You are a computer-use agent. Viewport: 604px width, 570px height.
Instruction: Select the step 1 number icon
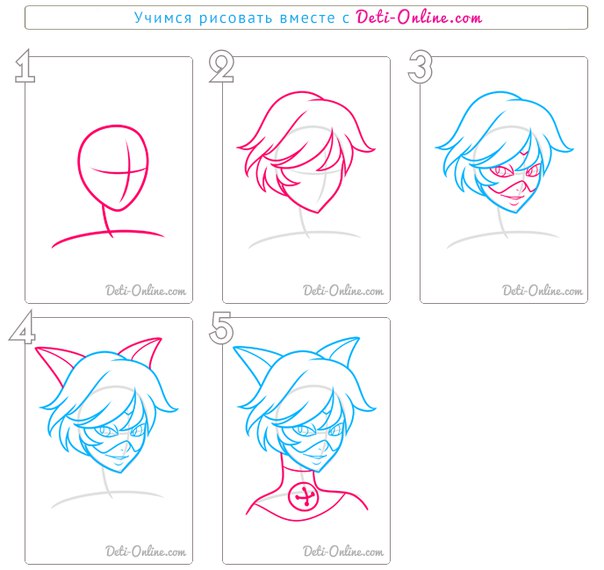coord(25,66)
